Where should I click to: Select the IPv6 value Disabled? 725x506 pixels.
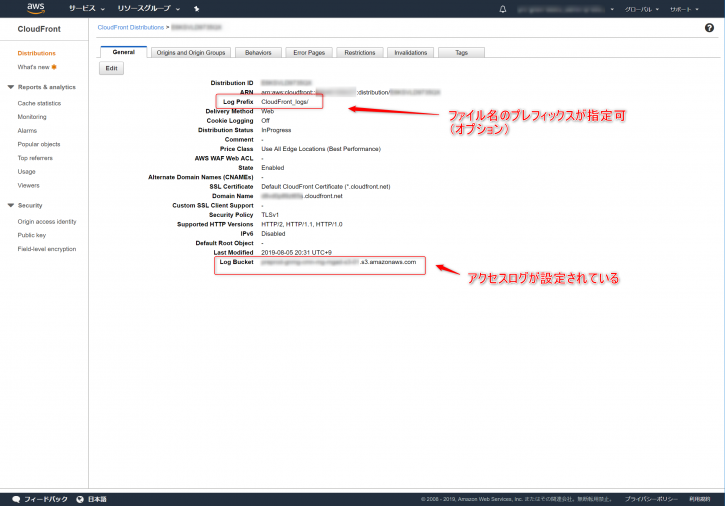(x=273, y=234)
